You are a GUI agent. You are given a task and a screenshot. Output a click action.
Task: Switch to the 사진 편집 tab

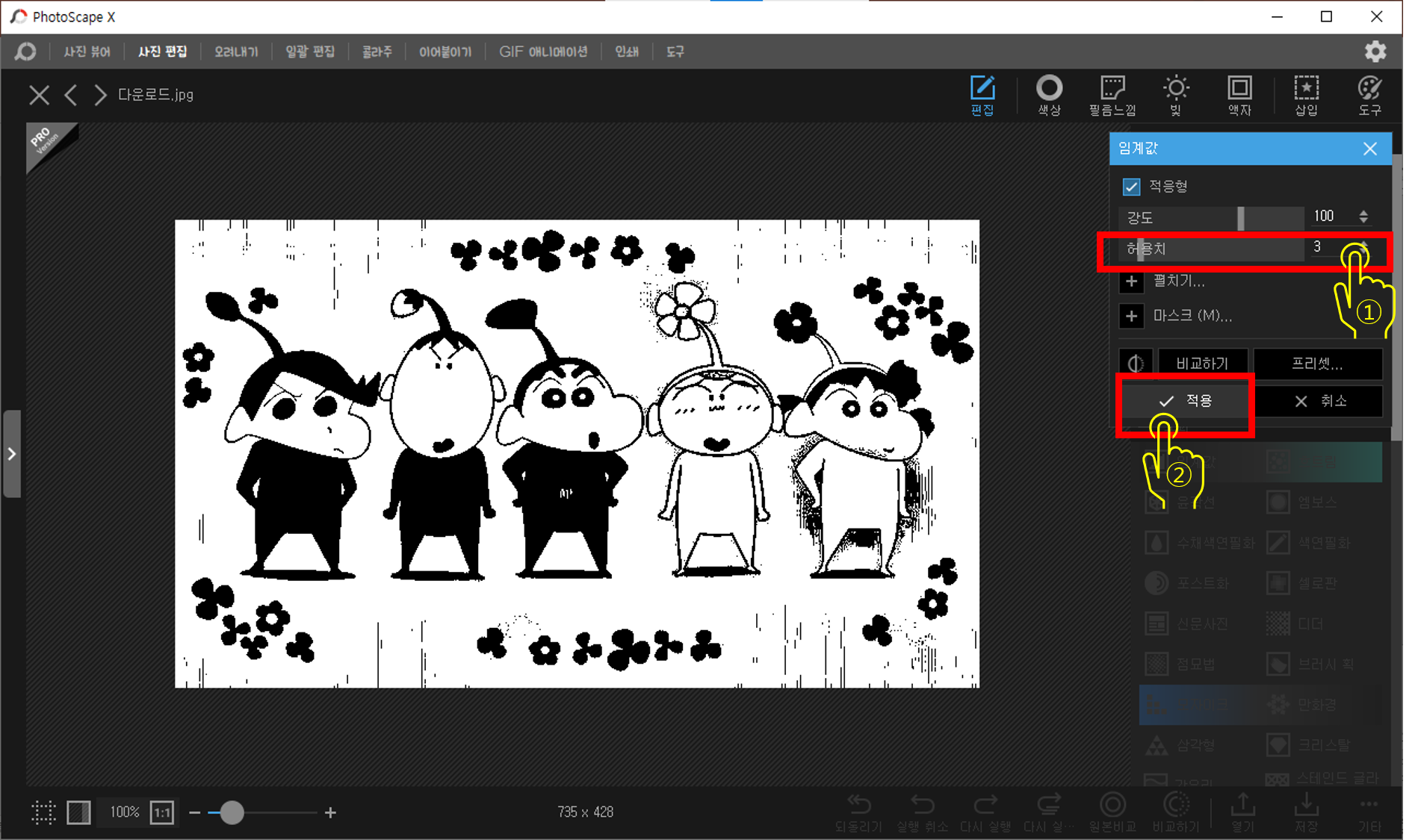click(162, 52)
